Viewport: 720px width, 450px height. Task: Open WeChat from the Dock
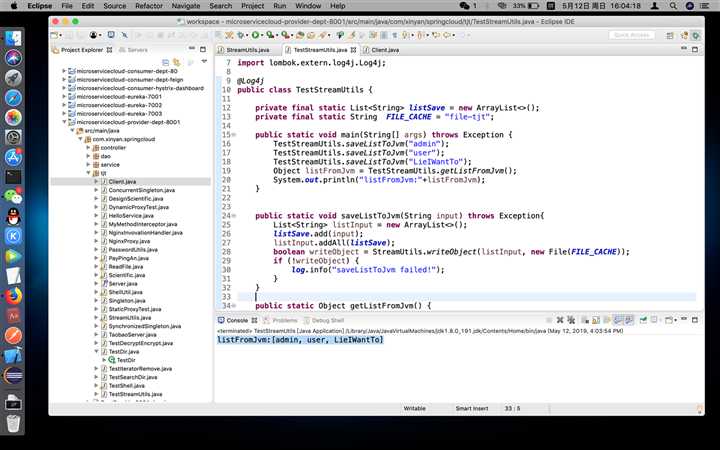[x=13, y=197]
